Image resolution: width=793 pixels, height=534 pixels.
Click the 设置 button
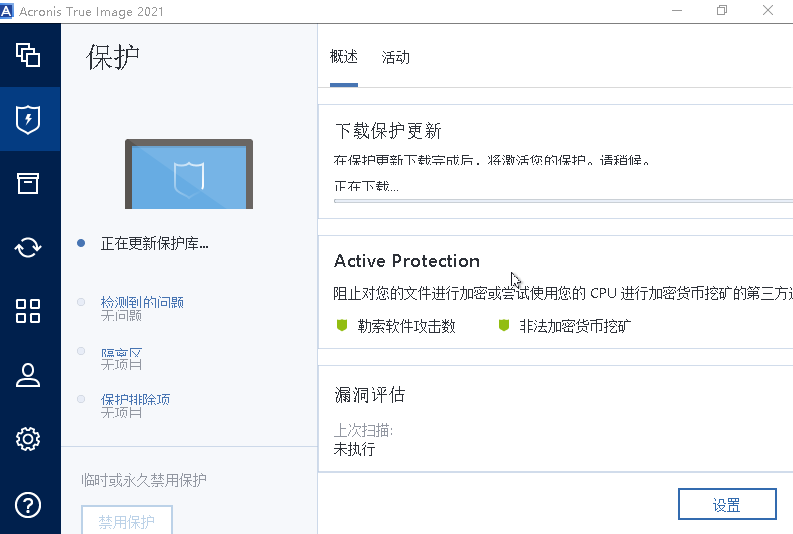point(727,504)
